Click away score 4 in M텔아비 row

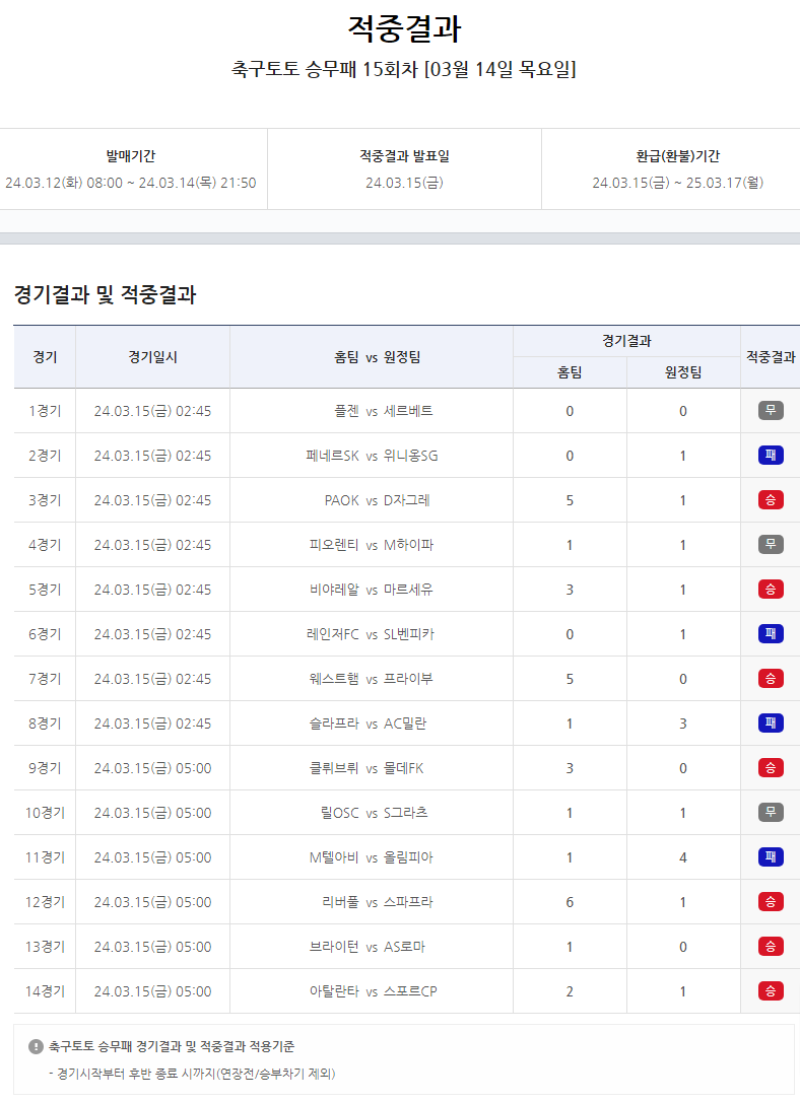683,857
